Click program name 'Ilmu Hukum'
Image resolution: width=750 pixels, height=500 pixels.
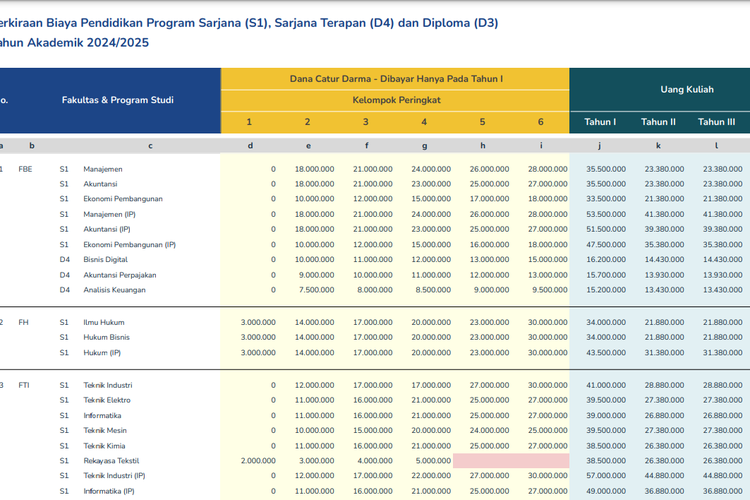[104, 322]
